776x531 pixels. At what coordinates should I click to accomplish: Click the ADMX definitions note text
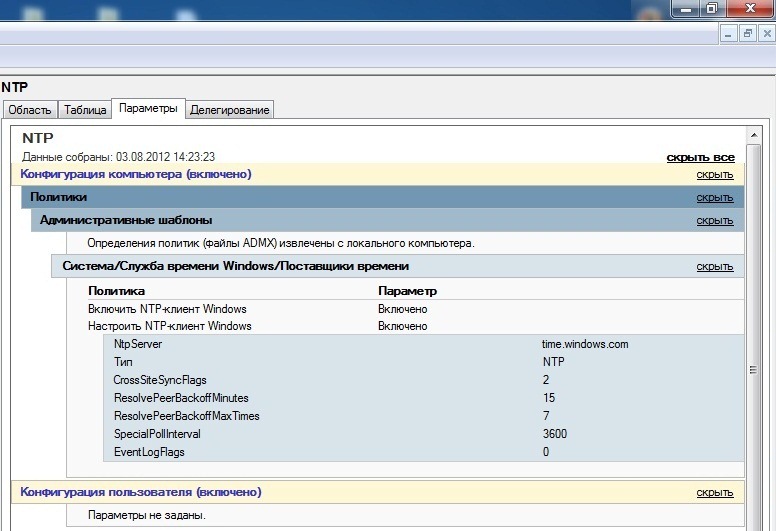point(281,243)
